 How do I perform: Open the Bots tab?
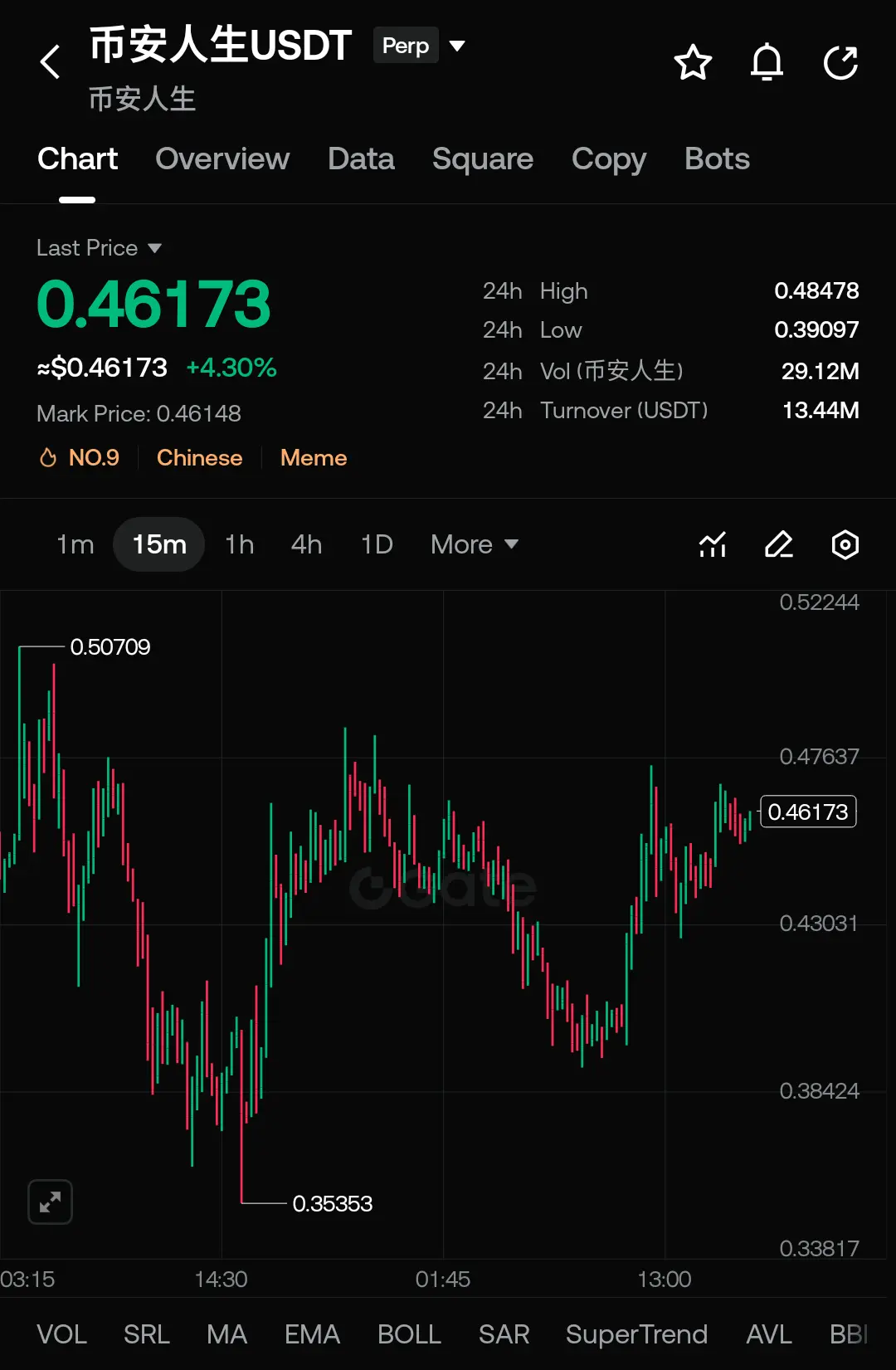[717, 158]
